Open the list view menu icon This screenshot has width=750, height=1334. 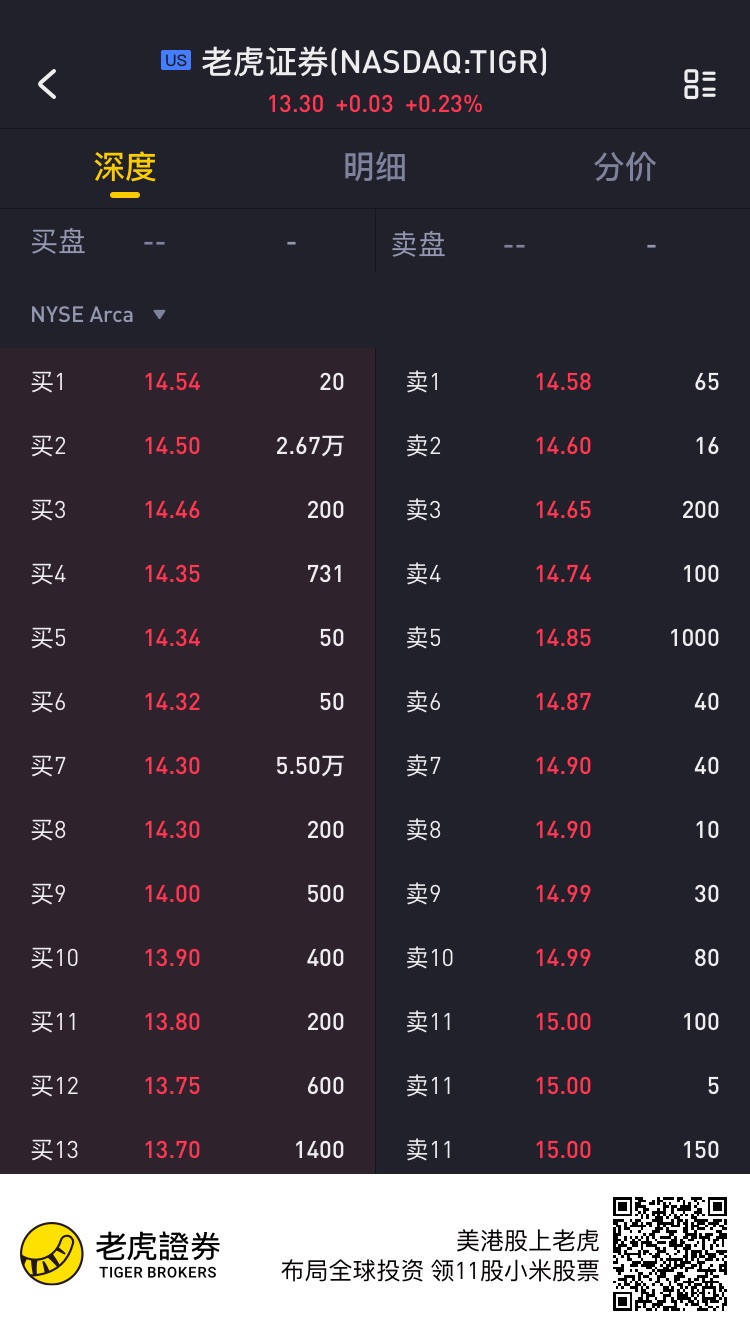tap(699, 84)
